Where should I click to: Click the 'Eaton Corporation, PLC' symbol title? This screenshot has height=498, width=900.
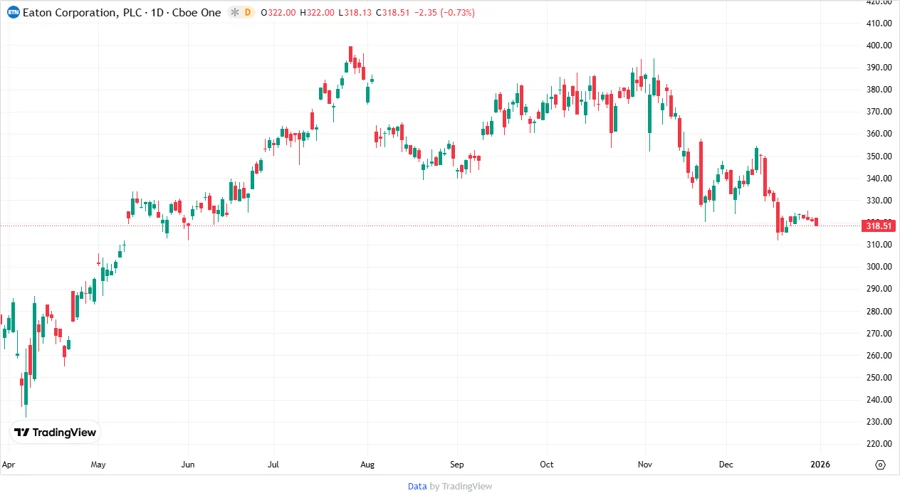coord(82,13)
